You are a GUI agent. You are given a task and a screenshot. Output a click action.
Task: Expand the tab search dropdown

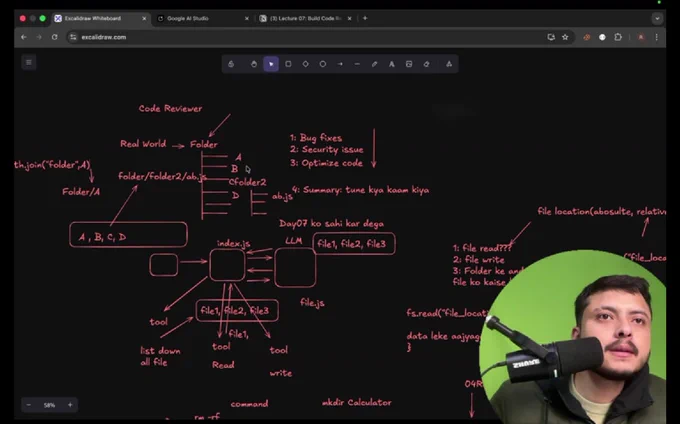point(657,19)
